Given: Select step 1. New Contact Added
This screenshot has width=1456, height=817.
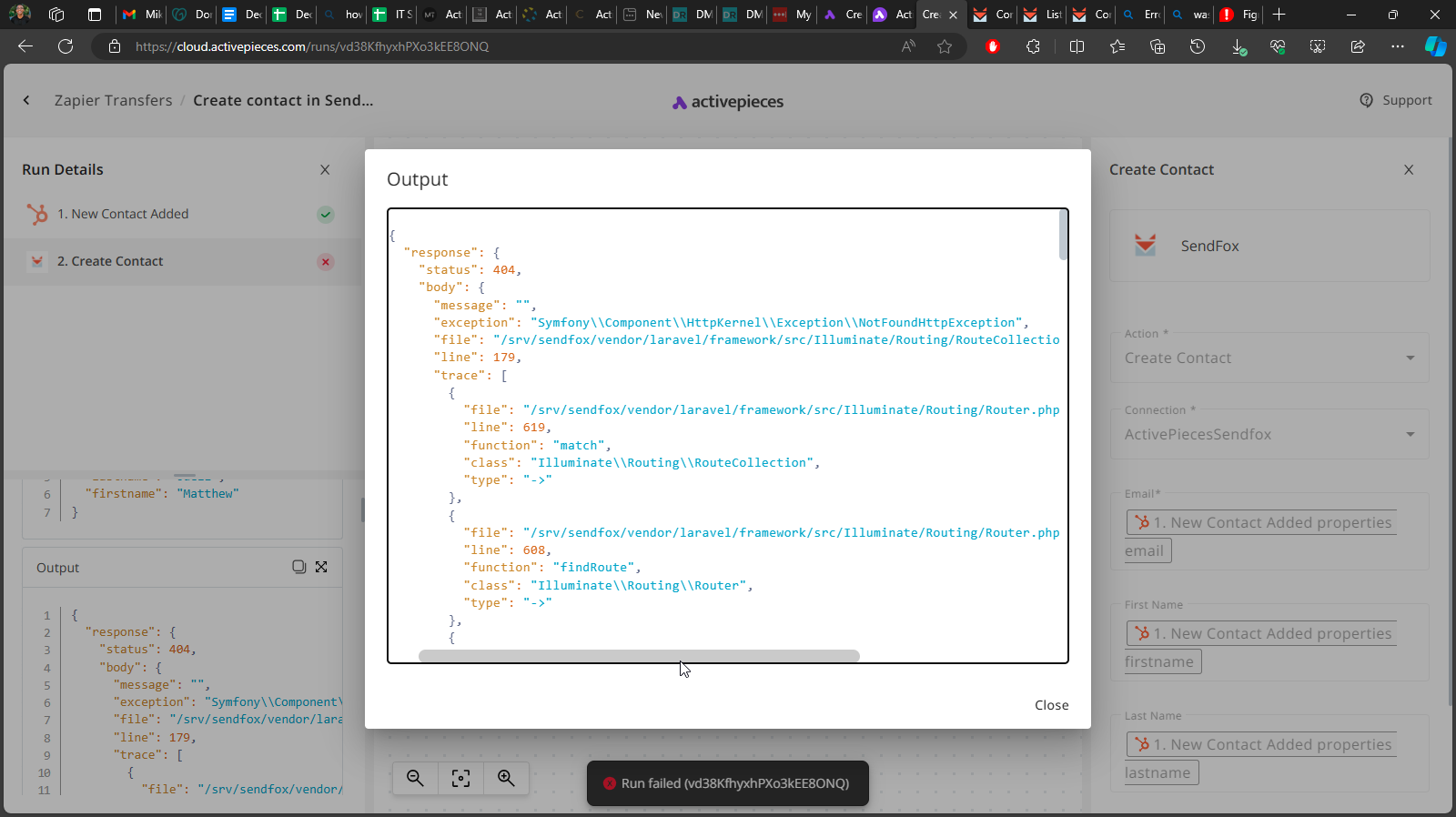Looking at the screenshot, I should click(182, 214).
